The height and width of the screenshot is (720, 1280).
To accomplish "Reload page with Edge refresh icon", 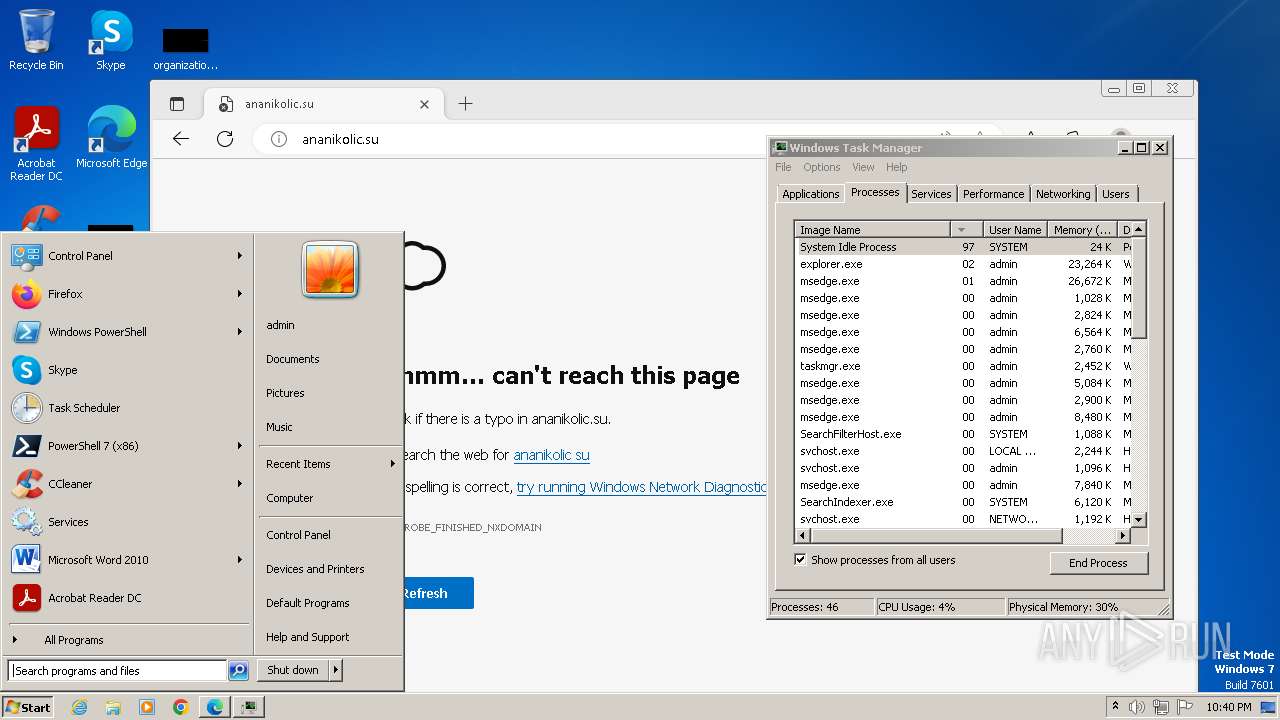I will pos(225,139).
